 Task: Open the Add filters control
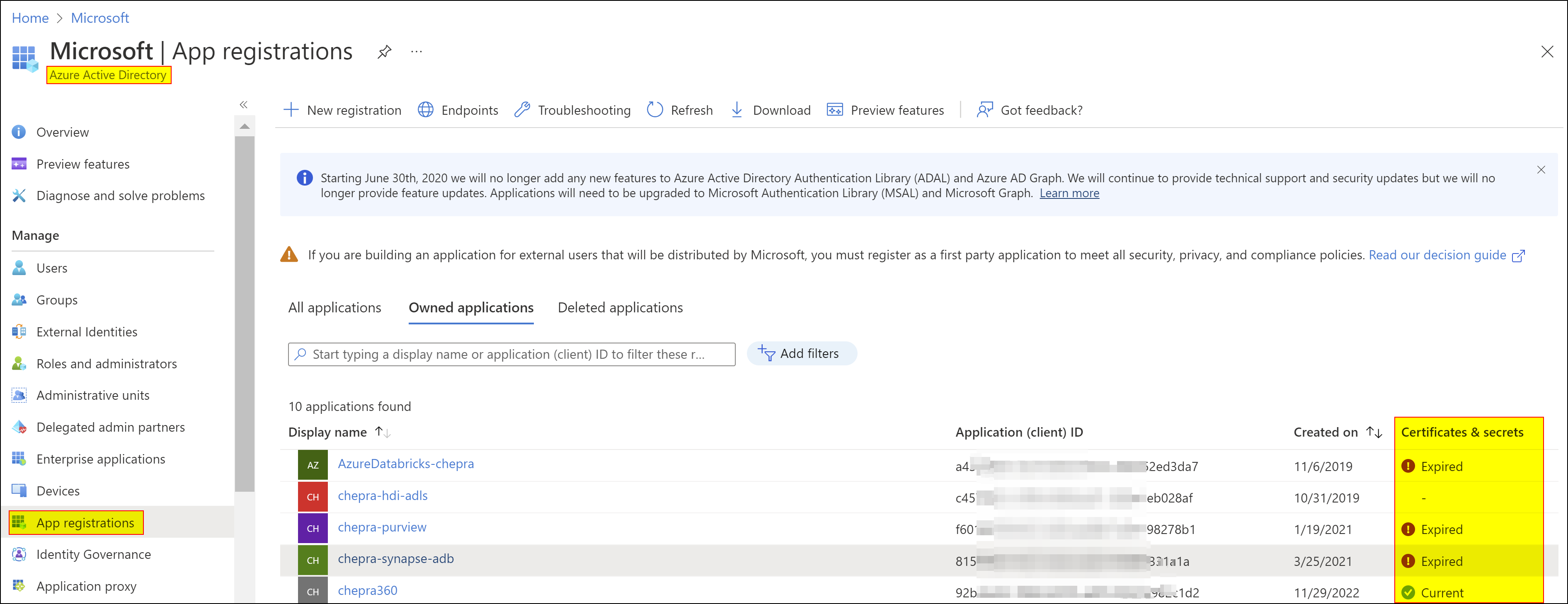coord(802,353)
